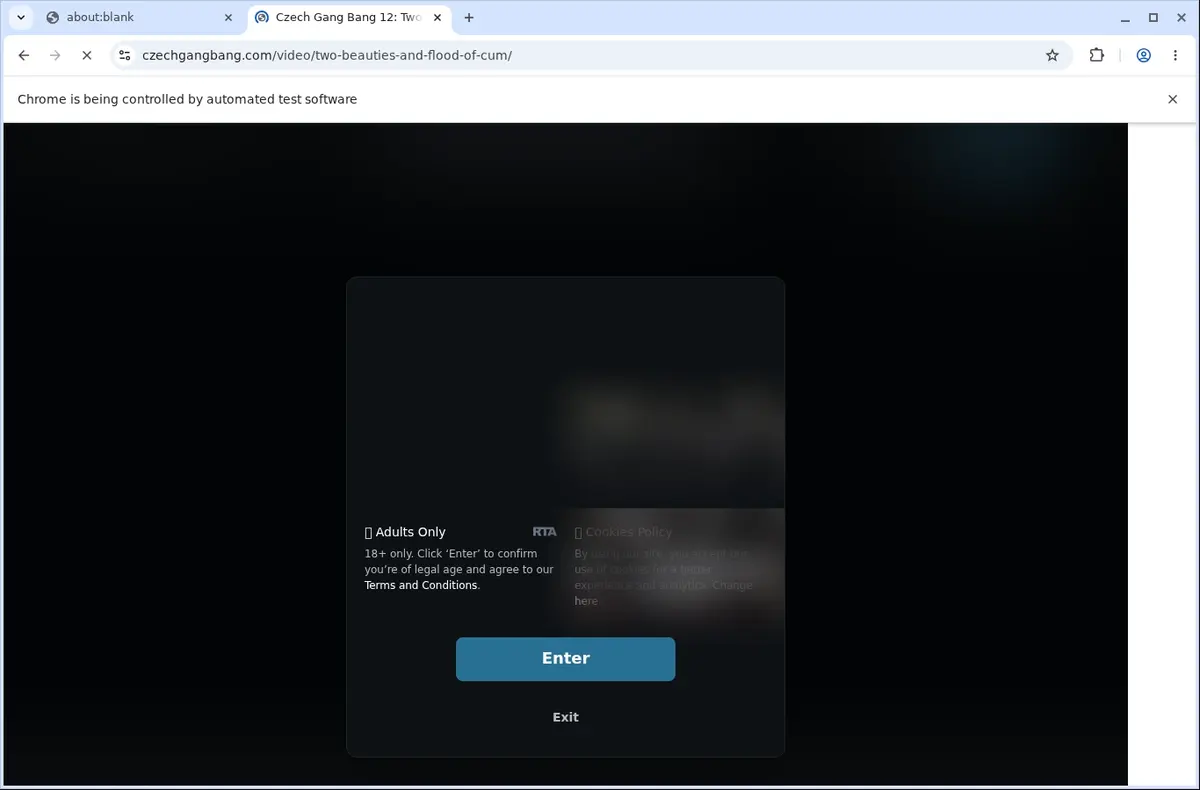Dismiss the automated test software notice
The height and width of the screenshot is (790, 1200).
[1173, 99]
